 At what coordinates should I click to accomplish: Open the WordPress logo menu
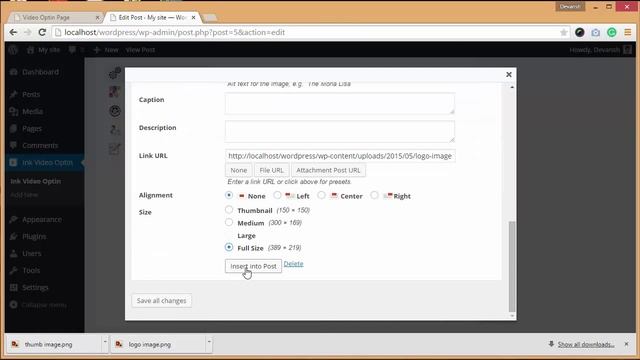click(x=13, y=50)
